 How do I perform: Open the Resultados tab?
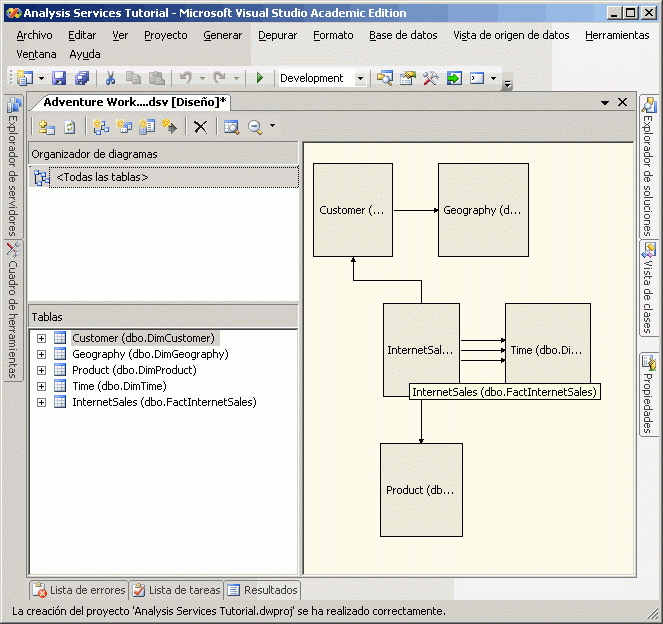[x=262, y=590]
